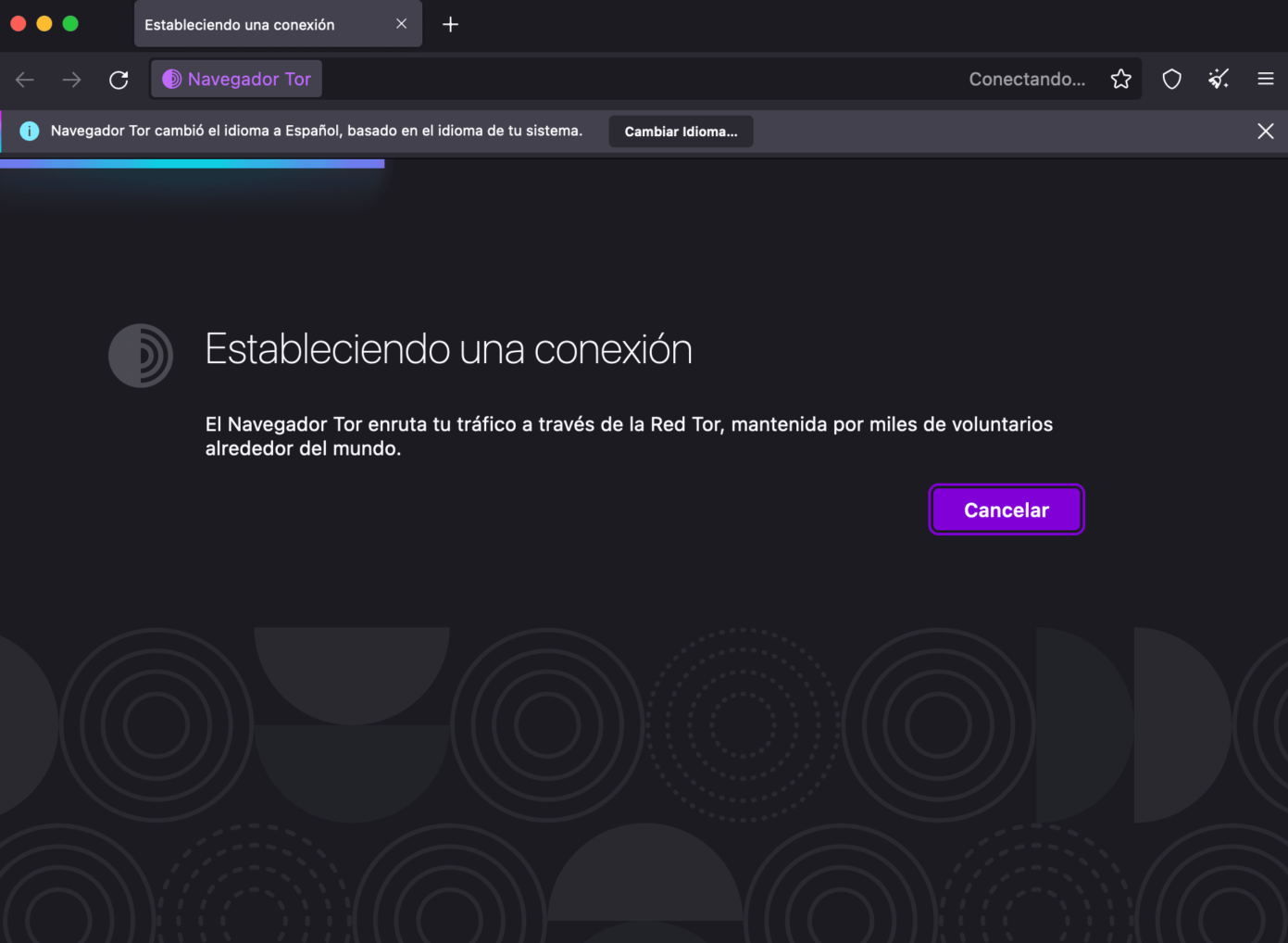1288x943 pixels.
Task: Click the language change notification message
Action: (317, 131)
